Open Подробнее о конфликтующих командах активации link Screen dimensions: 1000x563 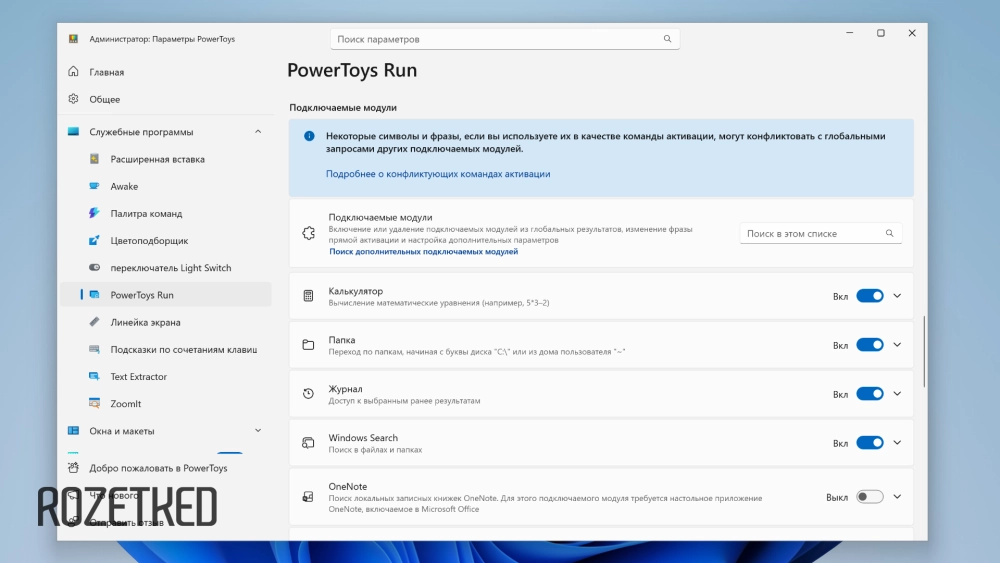437,174
